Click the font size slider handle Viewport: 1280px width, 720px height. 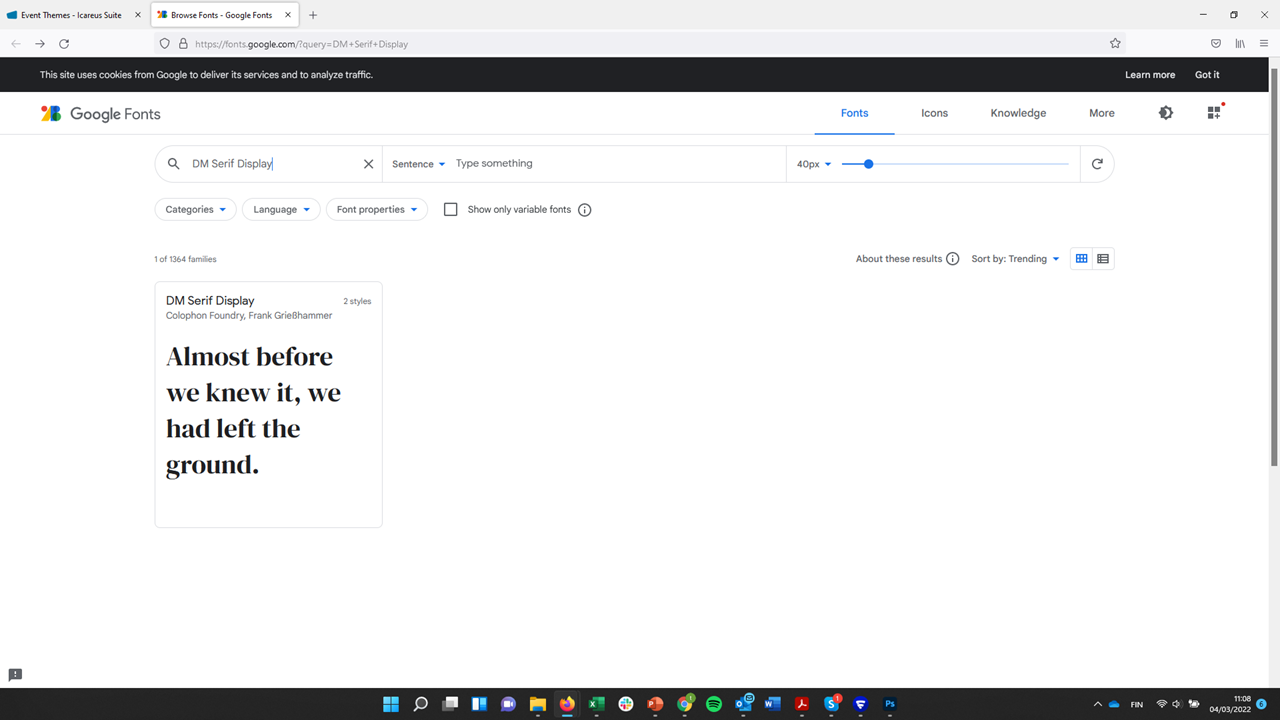tap(868, 164)
